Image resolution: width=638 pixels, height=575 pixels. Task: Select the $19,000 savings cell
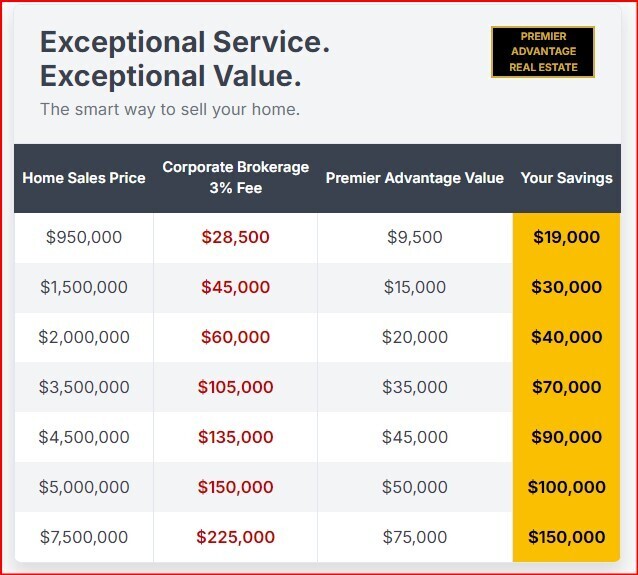tap(566, 237)
